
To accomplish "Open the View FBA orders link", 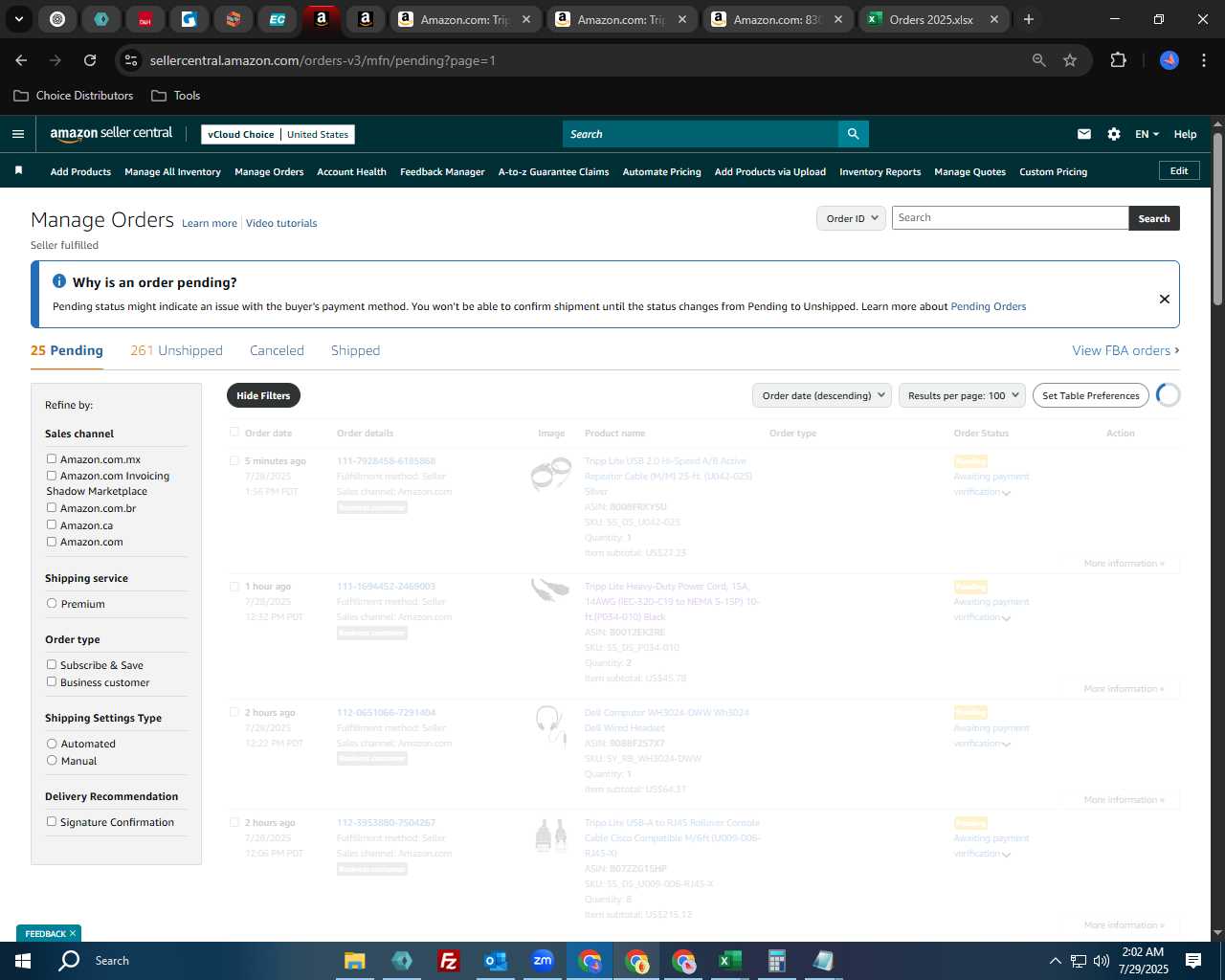I will point(1125,350).
